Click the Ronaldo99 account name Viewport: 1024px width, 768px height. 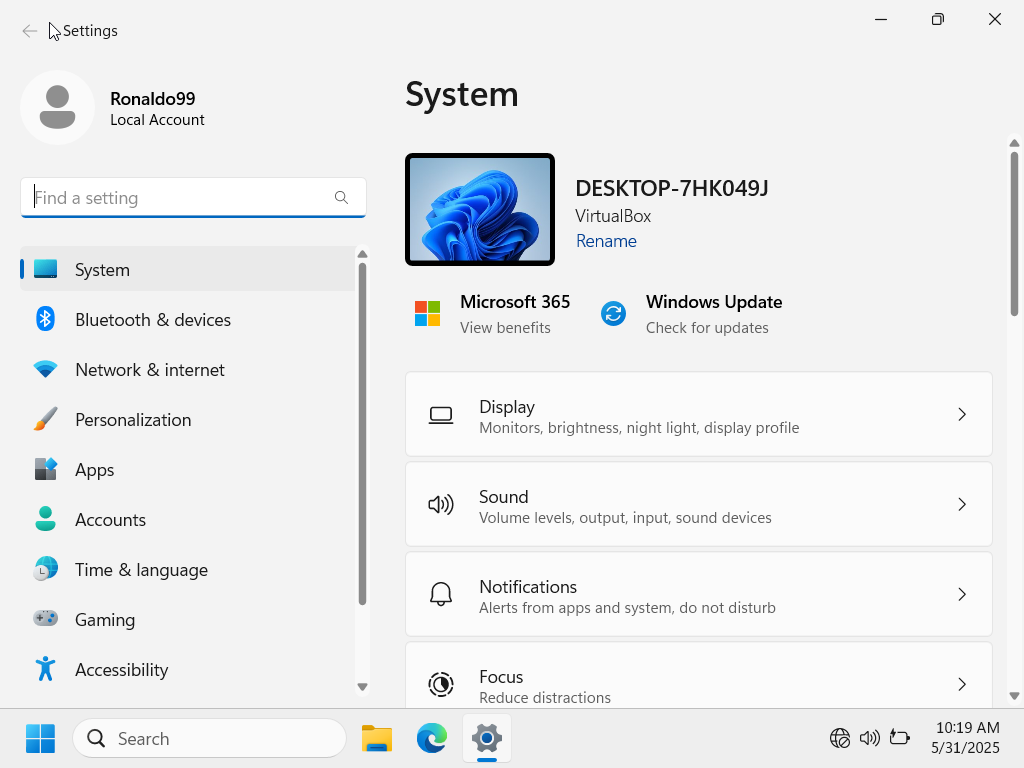(x=152, y=99)
